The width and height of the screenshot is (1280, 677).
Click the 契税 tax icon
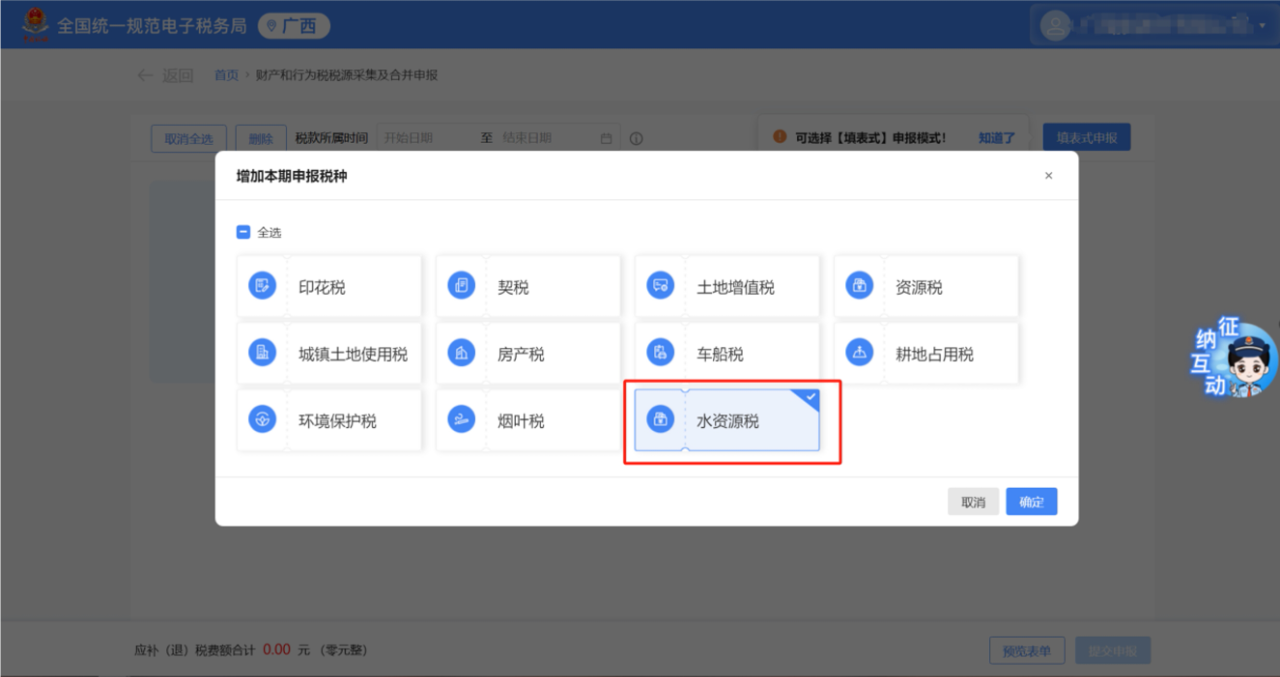click(461, 287)
